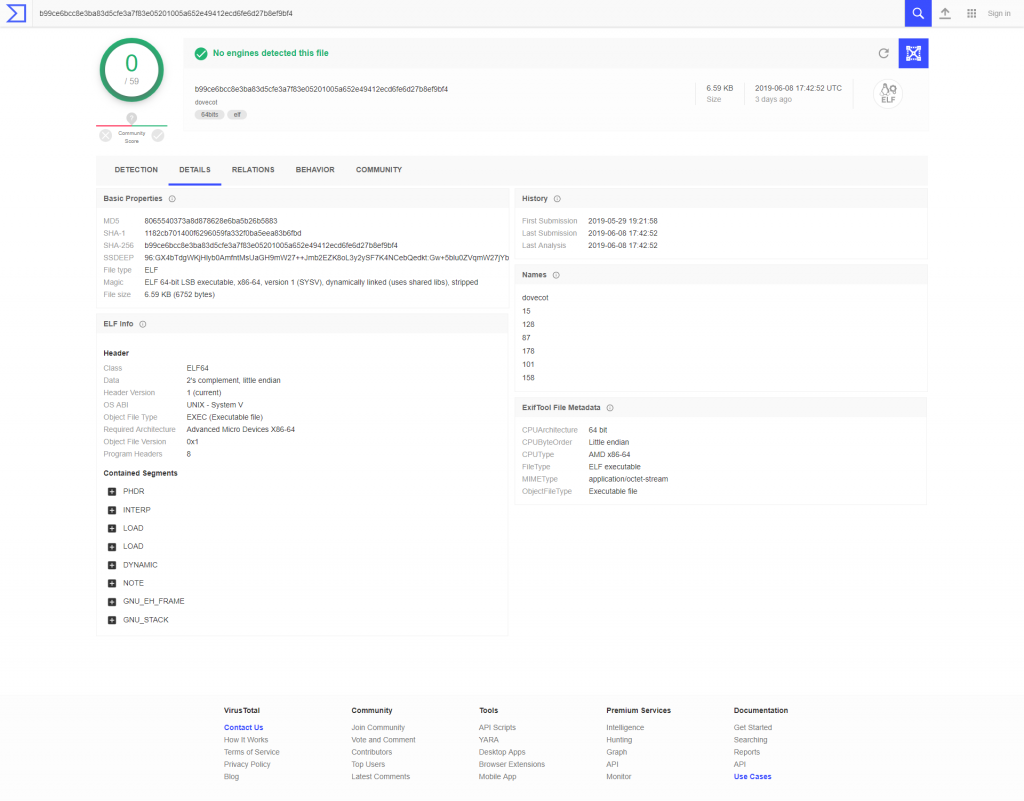This screenshot has height=801, width=1024.
Task: Click the dovecot entry under Names
Action: pyautogui.click(x=536, y=298)
